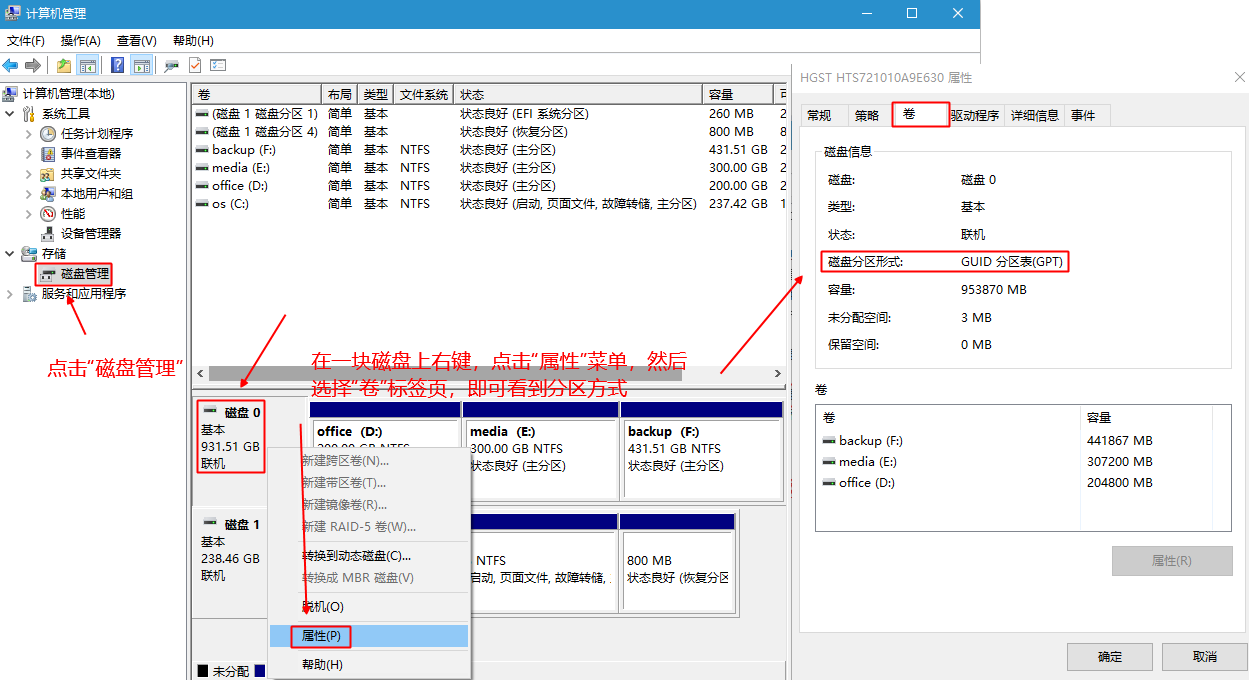Collapse the 存储 tree node
This screenshot has width=1249, height=680.
click(x=10, y=254)
